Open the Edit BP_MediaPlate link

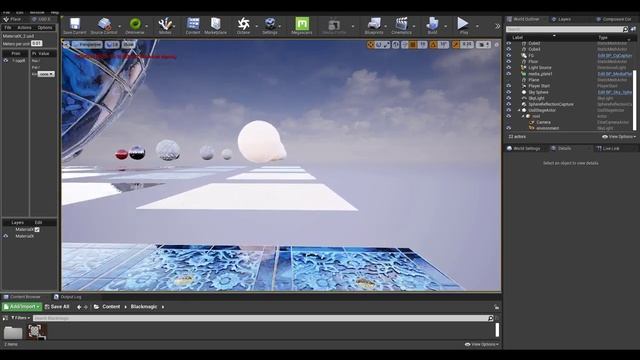click(x=615, y=74)
